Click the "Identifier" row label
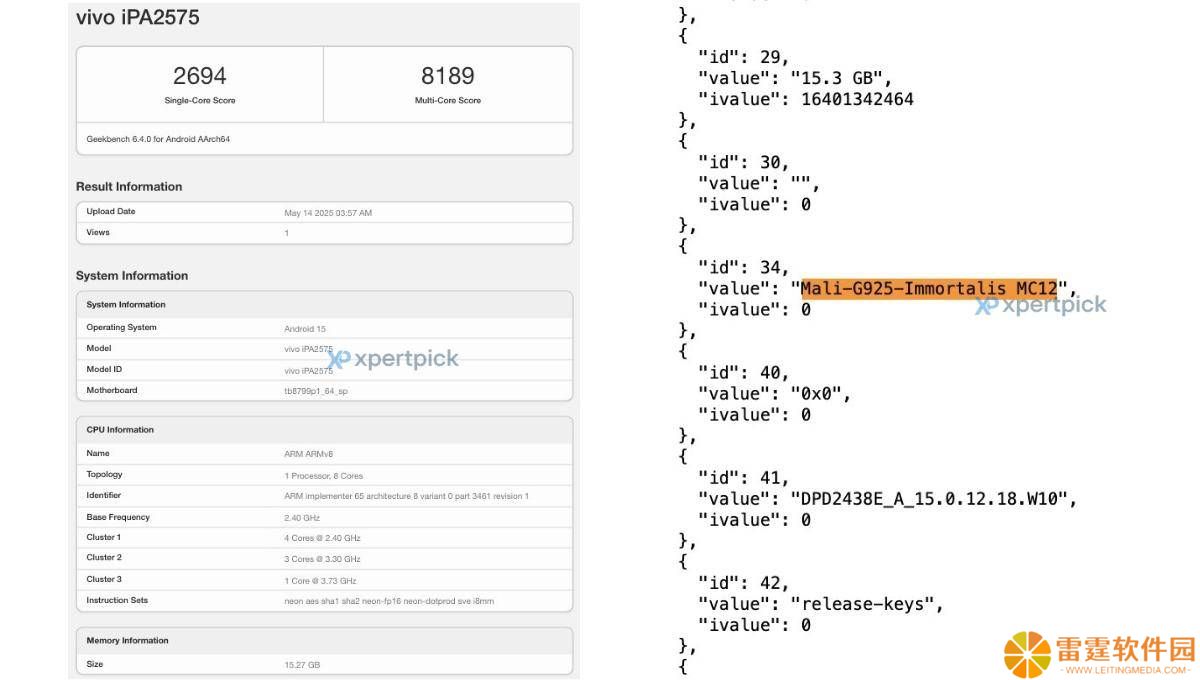The image size is (1200, 680). coord(104,496)
